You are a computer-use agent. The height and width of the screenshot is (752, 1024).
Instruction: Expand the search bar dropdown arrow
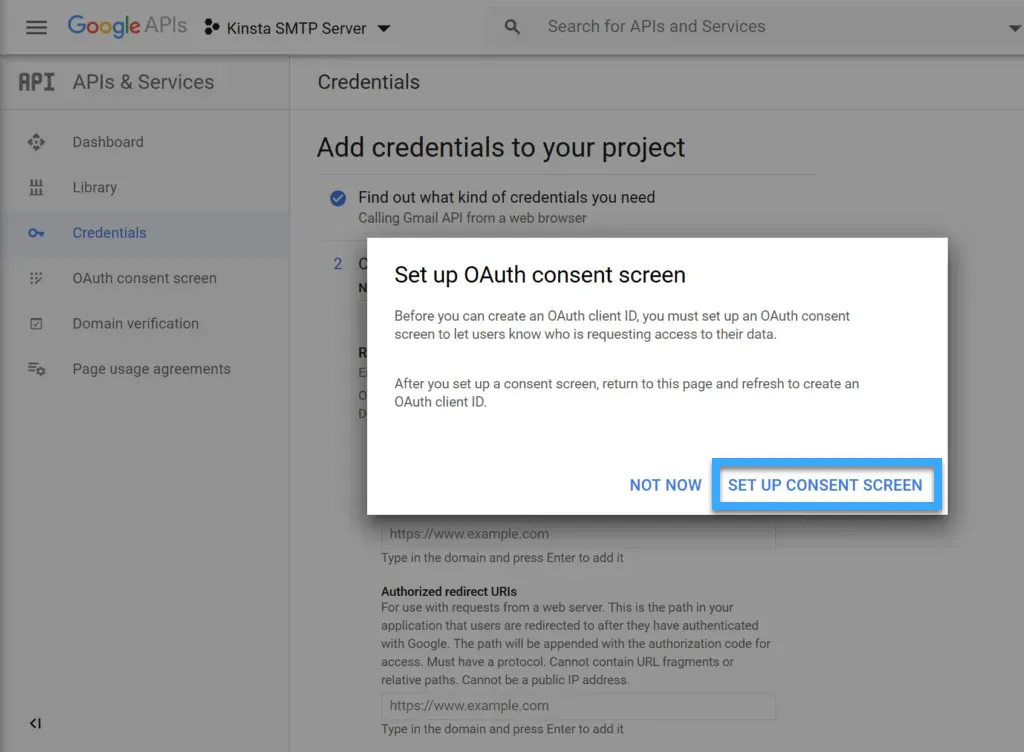(1014, 27)
